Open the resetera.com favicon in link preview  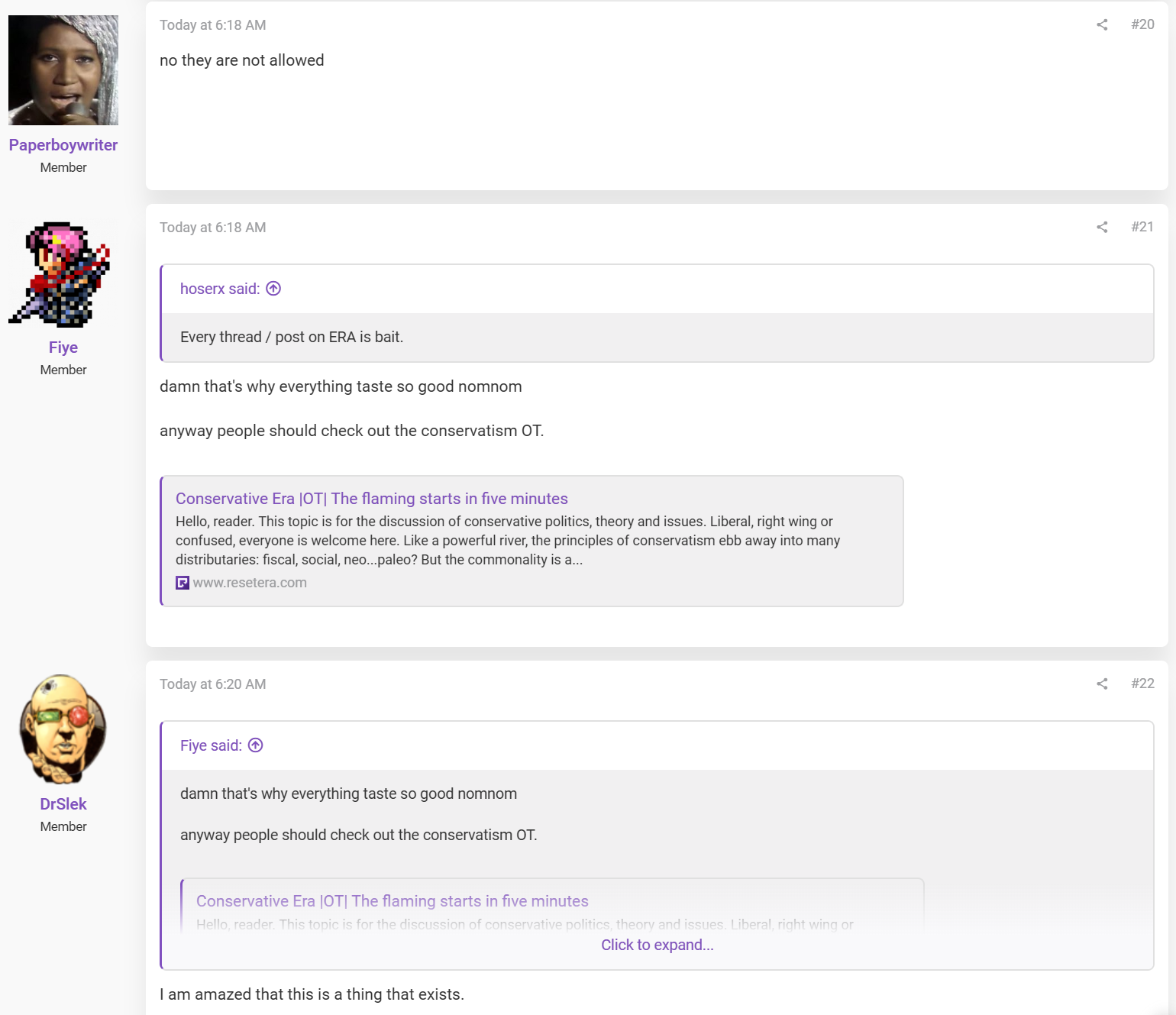[183, 583]
